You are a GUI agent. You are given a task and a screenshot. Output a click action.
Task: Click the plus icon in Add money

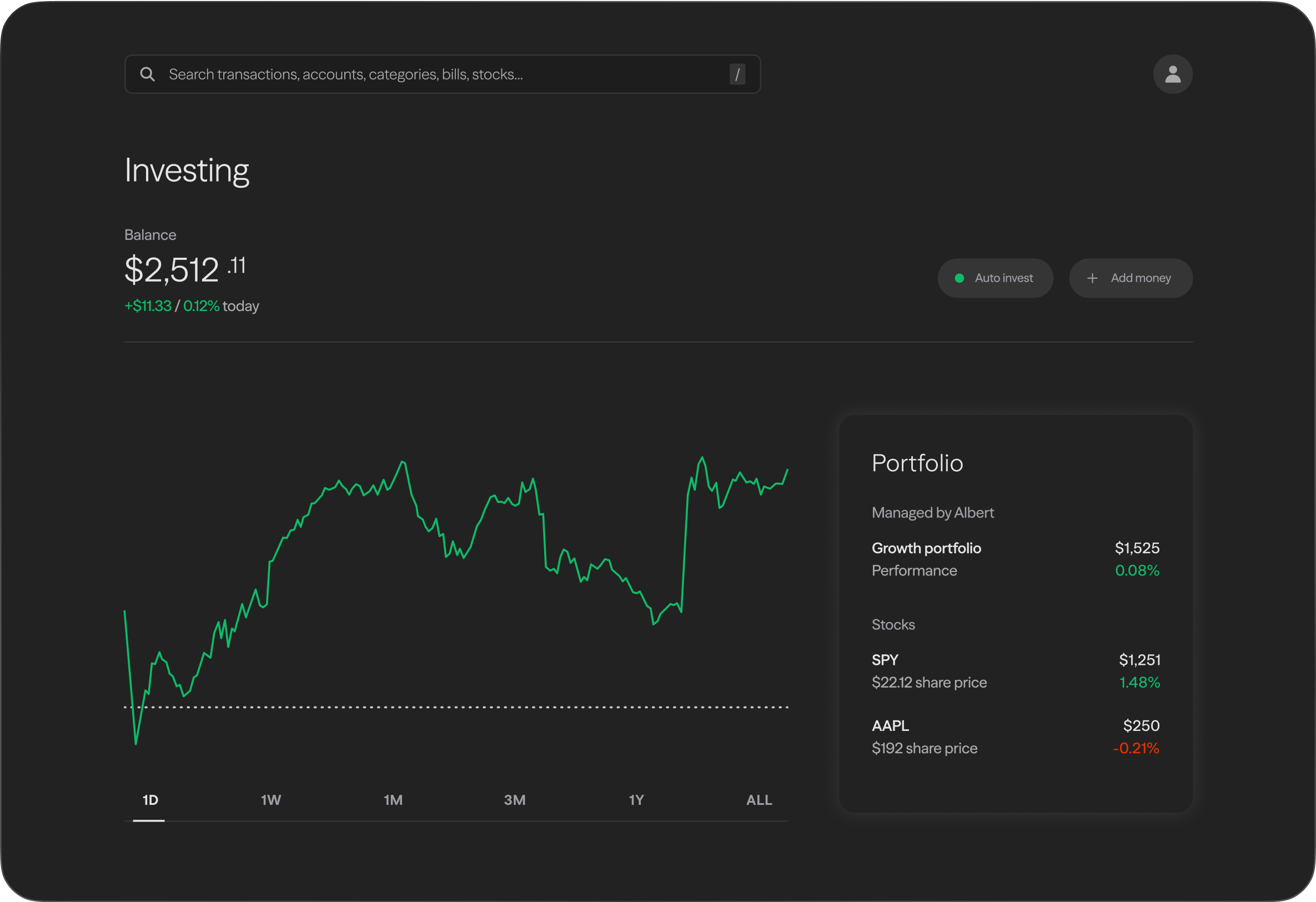pos(1092,278)
